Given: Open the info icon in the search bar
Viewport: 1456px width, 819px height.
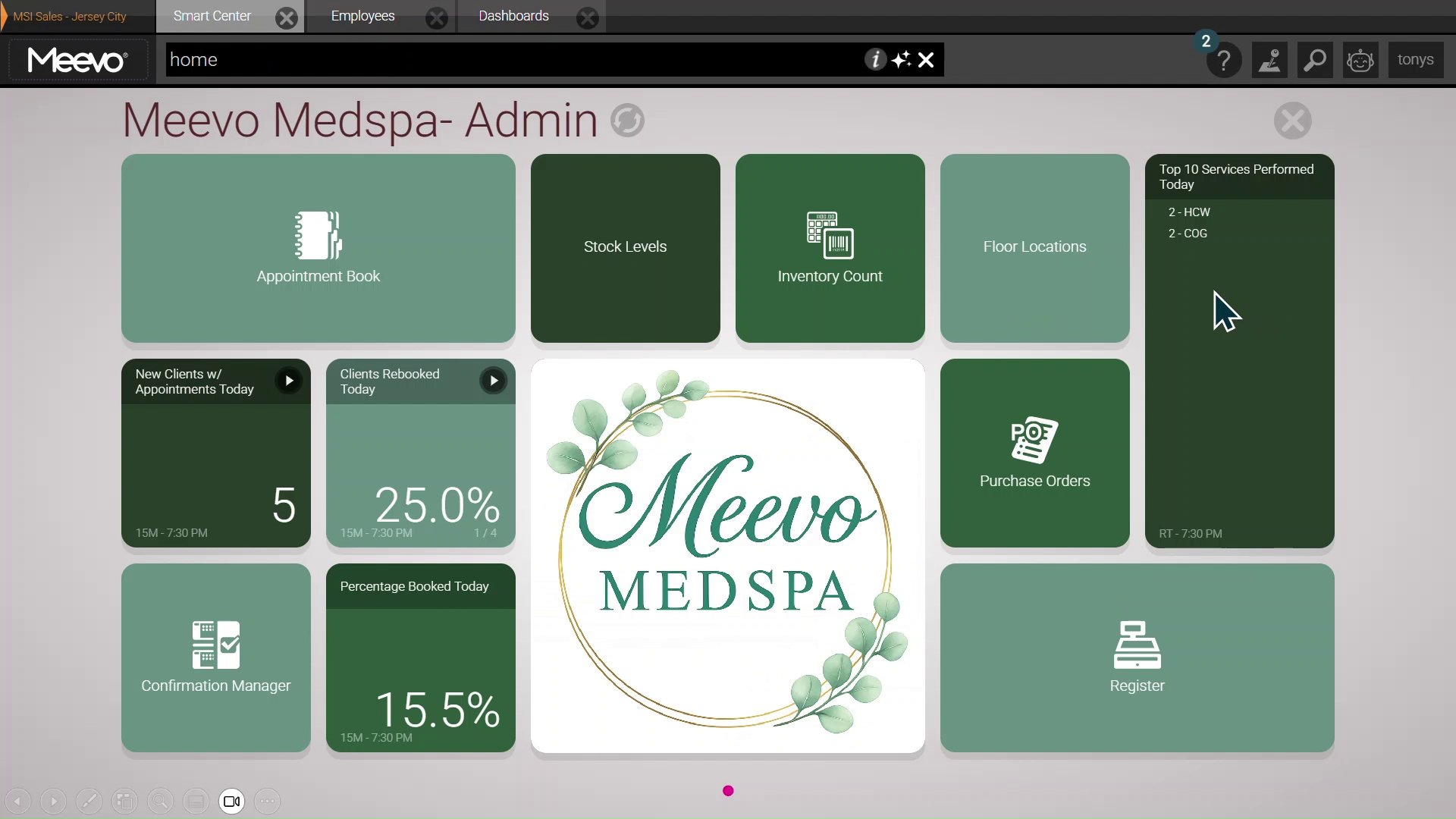Looking at the screenshot, I should tap(876, 59).
